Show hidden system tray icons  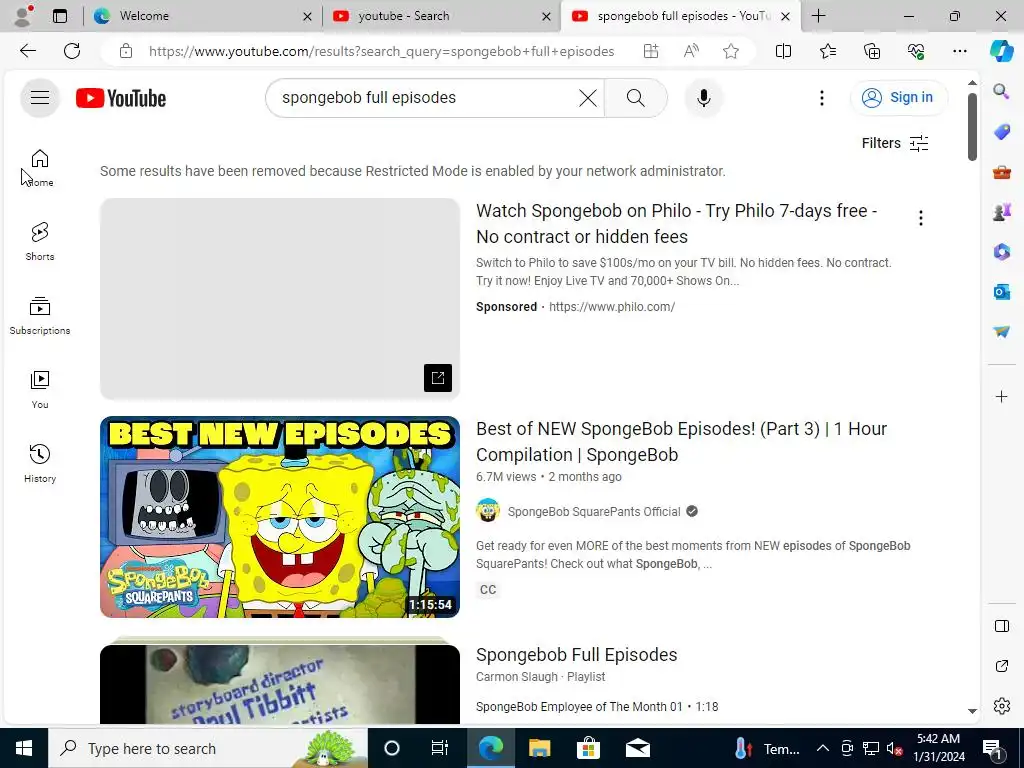click(x=823, y=748)
